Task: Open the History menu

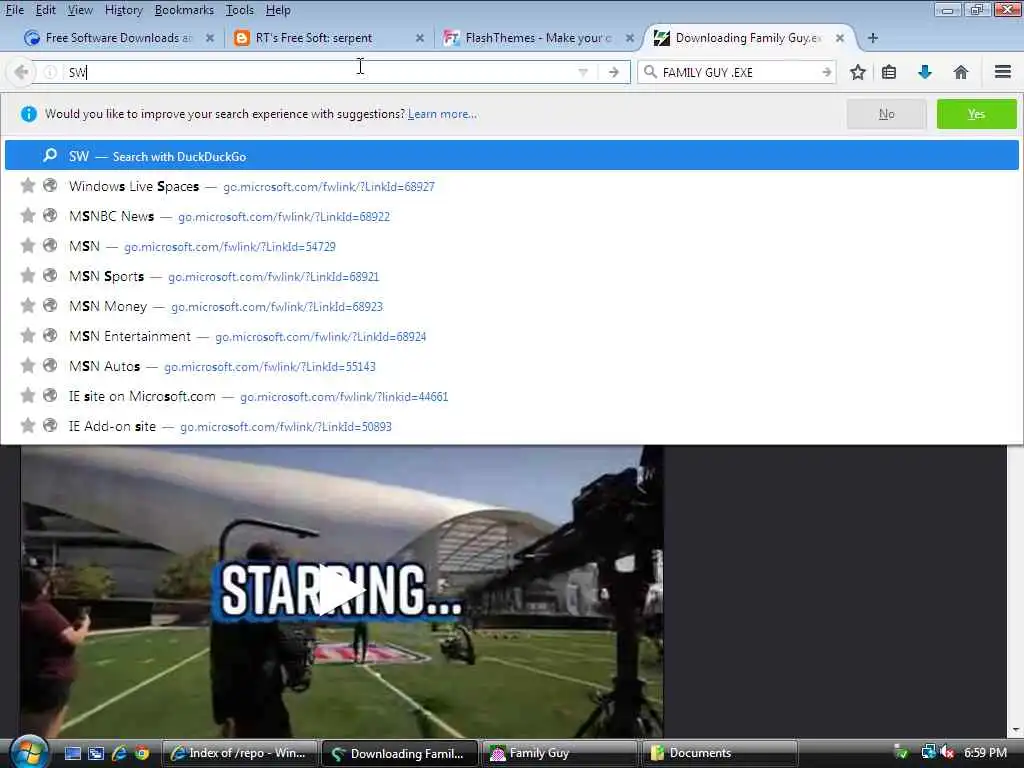Action: [123, 10]
